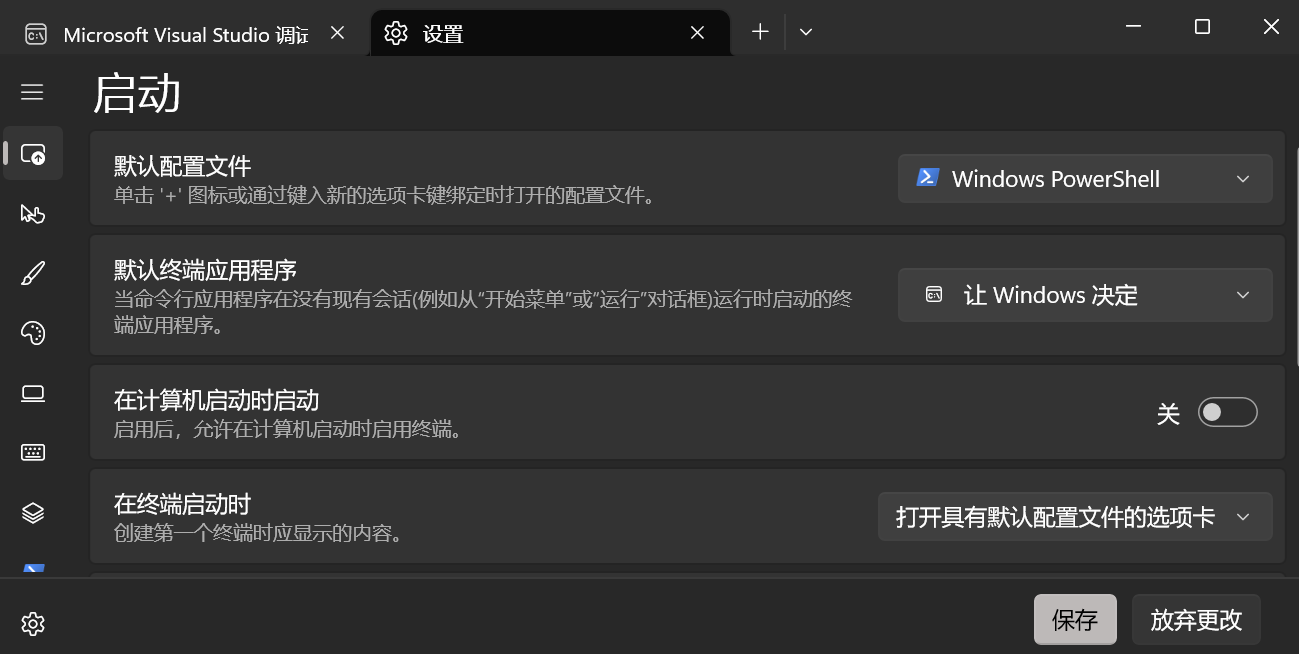Click the Visual Studio tab console icon

coord(36,34)
